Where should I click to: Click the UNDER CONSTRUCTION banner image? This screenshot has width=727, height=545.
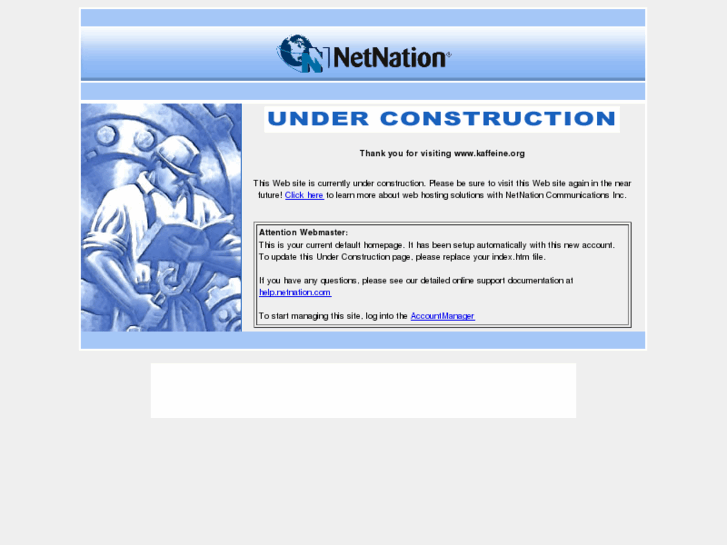point(442,119)
